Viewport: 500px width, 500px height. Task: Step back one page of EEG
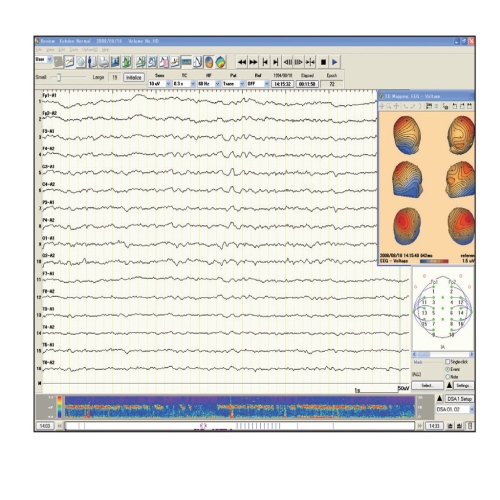click(x=288, y=62)
